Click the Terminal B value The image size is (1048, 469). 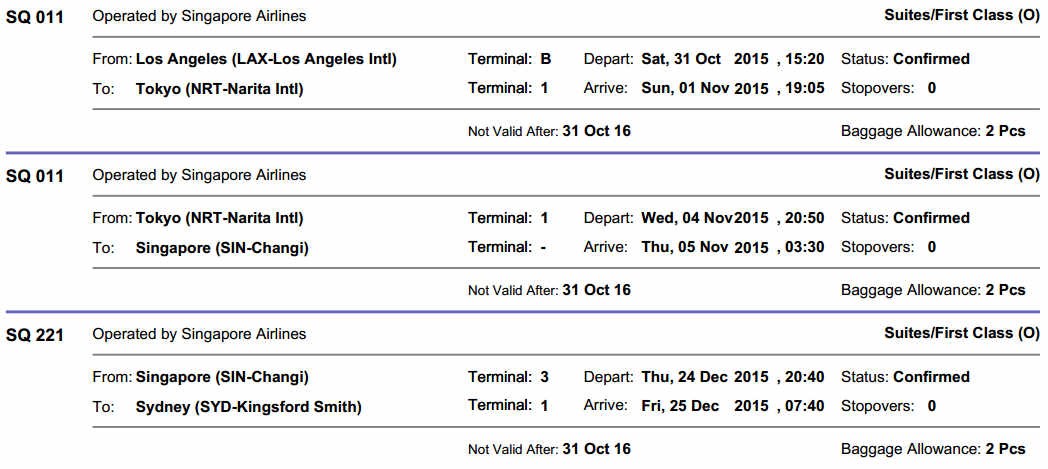545,59
